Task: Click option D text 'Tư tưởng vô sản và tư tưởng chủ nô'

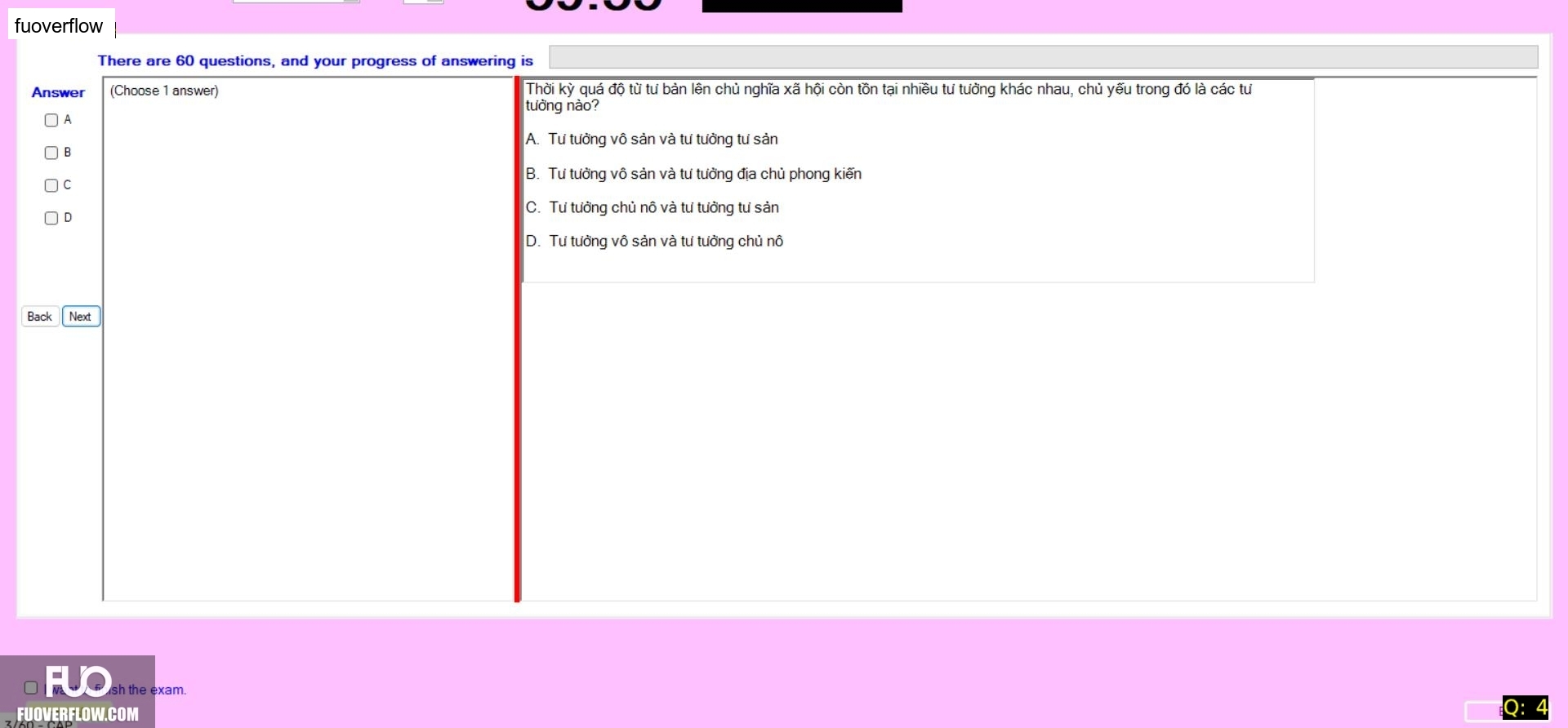Action: pos(666,242)
